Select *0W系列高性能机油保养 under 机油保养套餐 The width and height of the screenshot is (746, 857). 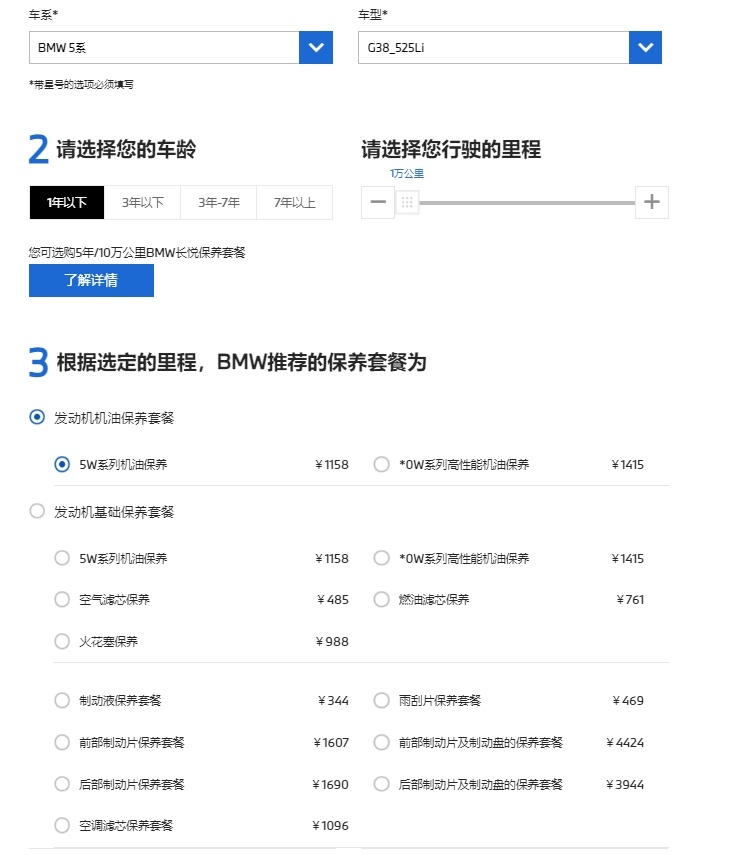(x=381, y=465)
